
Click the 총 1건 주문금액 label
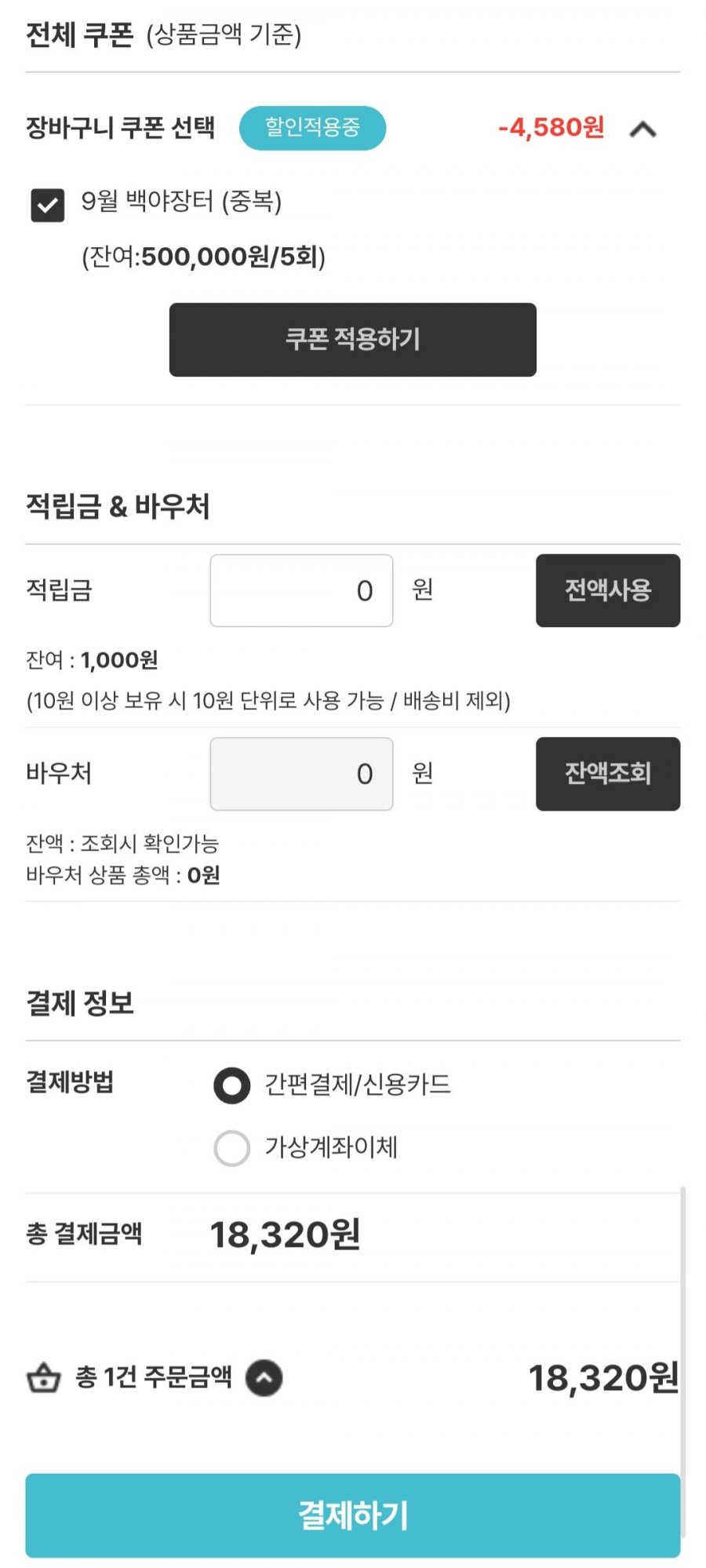point(154,1377)
